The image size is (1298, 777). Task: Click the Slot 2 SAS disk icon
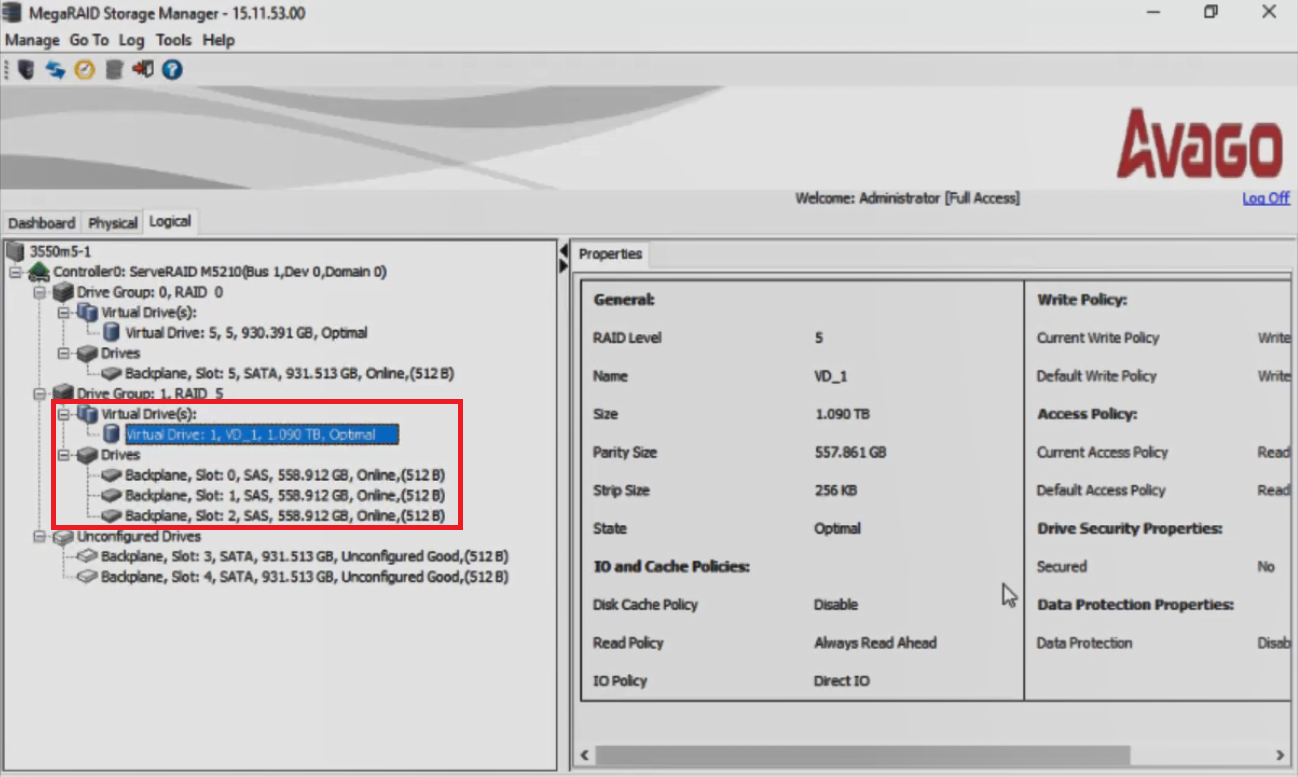pos(111,516)
